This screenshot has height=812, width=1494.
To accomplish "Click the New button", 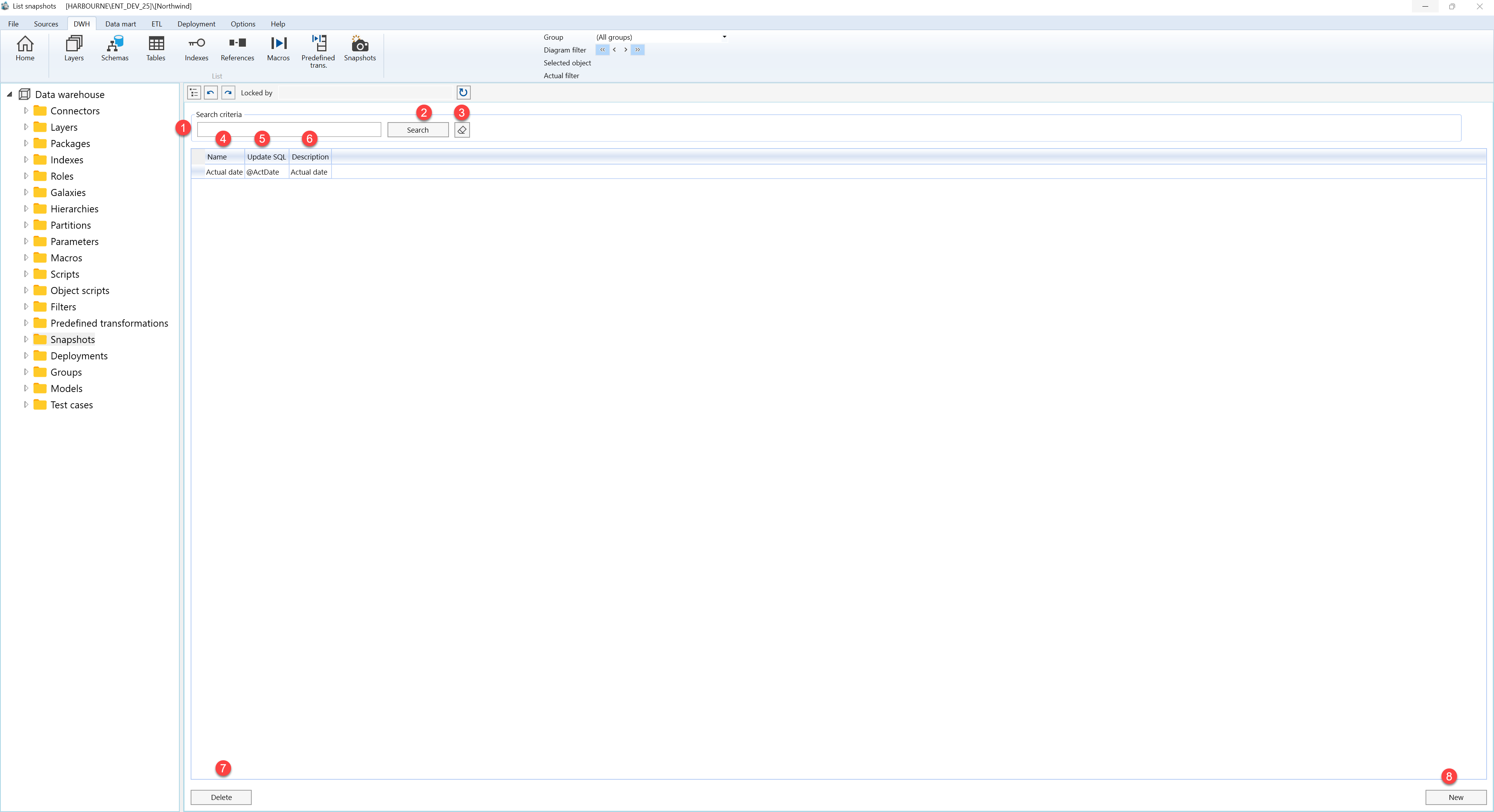I will pos(1456,797).
